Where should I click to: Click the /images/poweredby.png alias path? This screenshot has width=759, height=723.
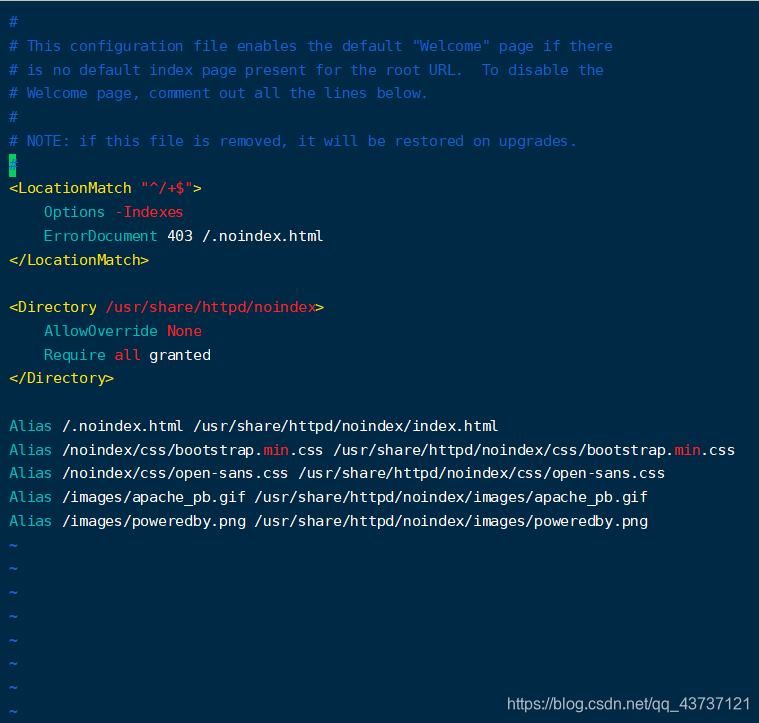[x=157, y=521]
